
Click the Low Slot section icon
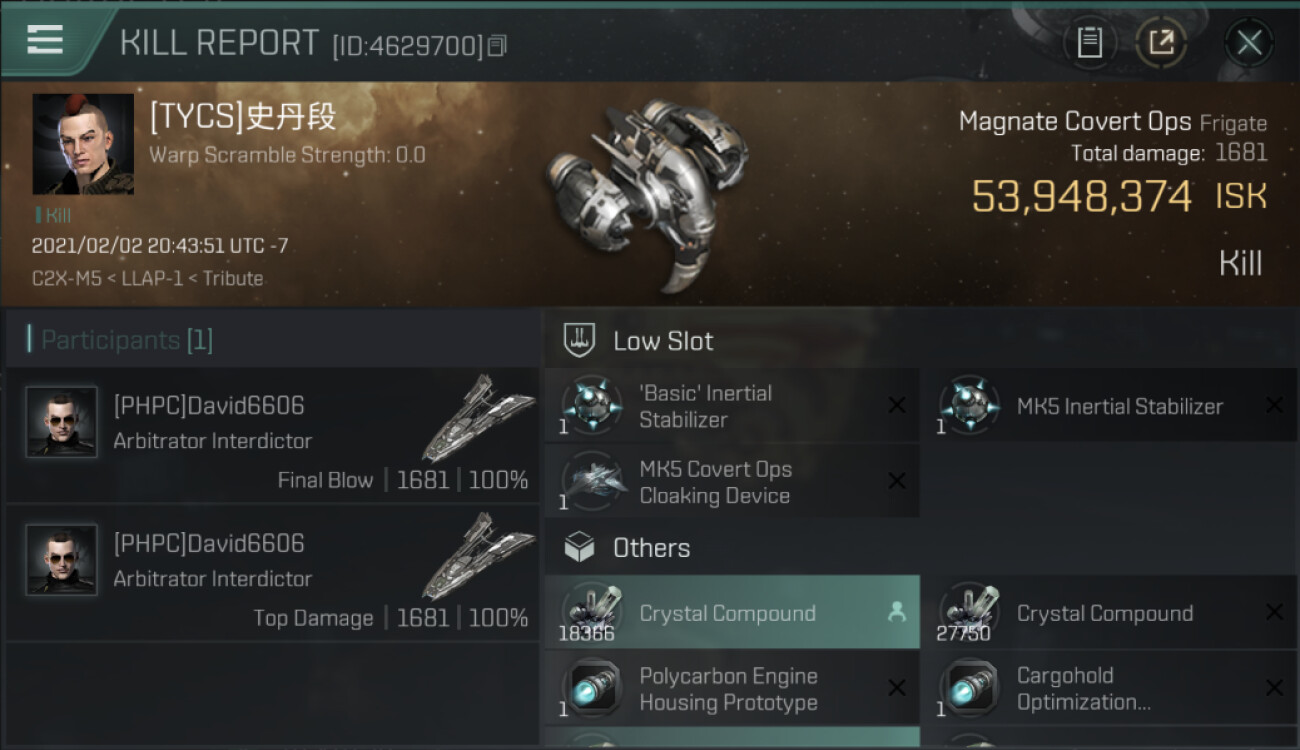point(580,340)
